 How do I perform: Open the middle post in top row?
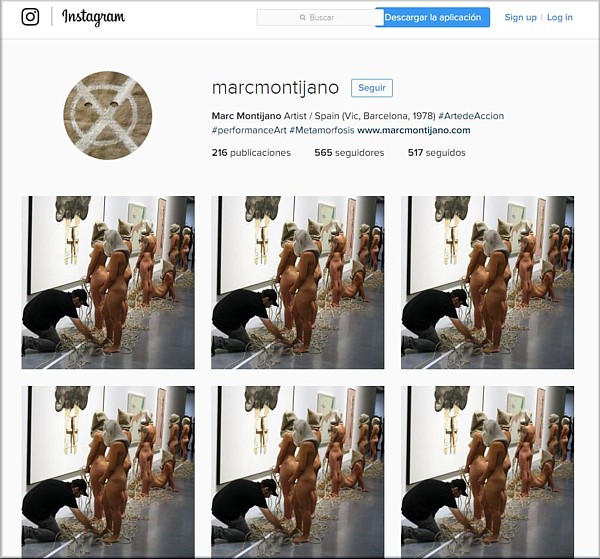coord(298,282)
